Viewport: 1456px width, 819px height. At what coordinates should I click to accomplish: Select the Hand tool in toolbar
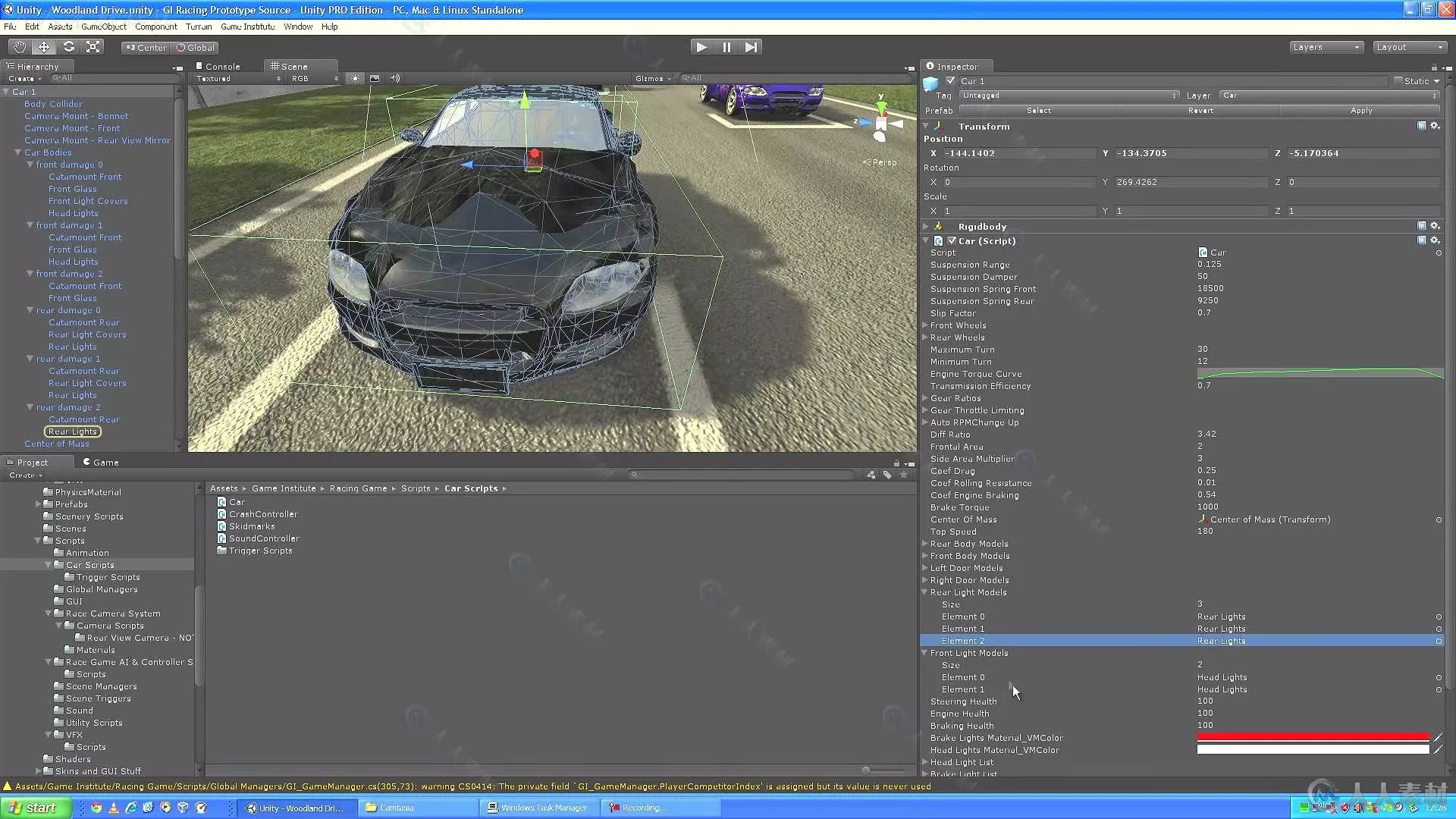coord(19,47)
